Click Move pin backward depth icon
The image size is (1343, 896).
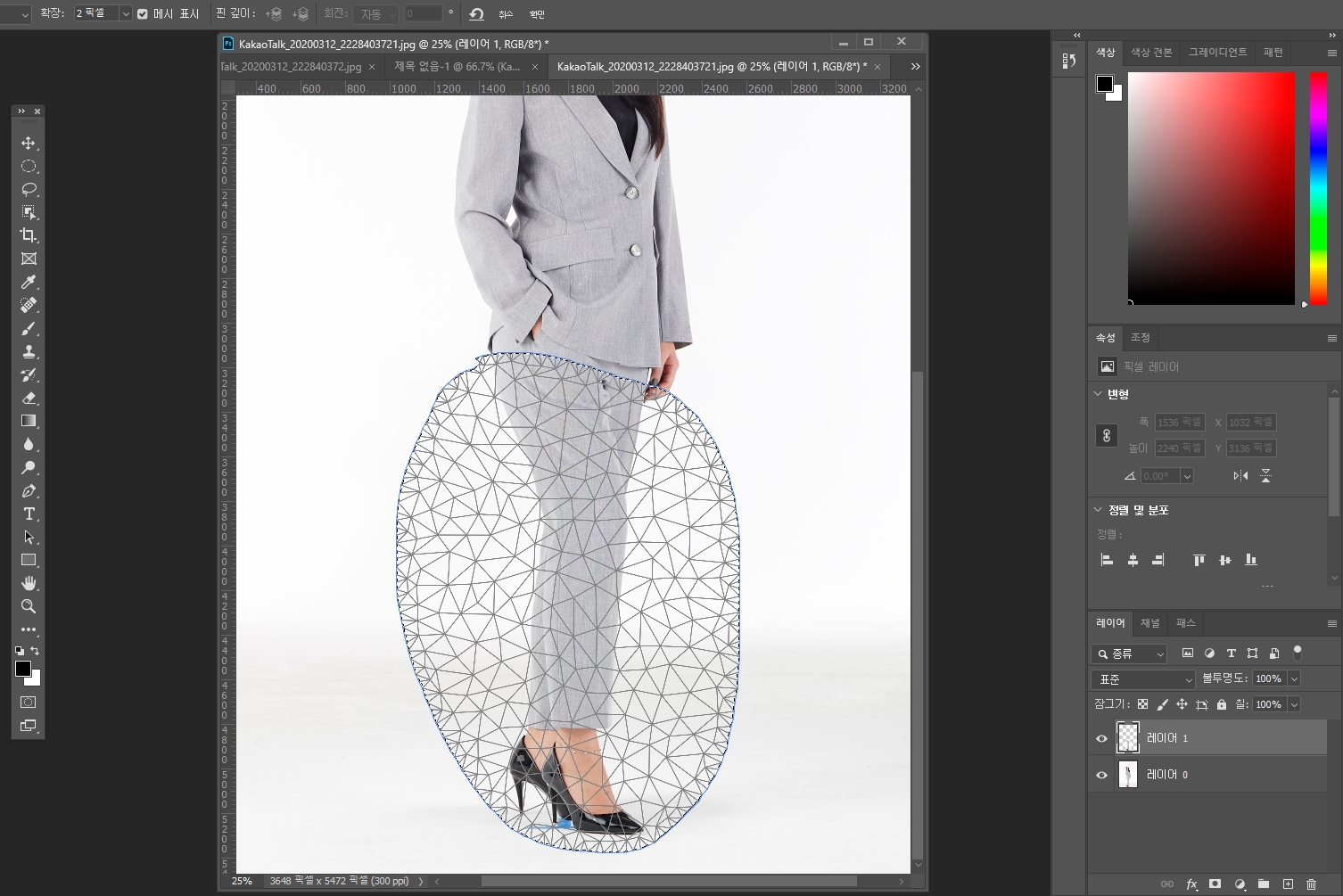(301, 14)
